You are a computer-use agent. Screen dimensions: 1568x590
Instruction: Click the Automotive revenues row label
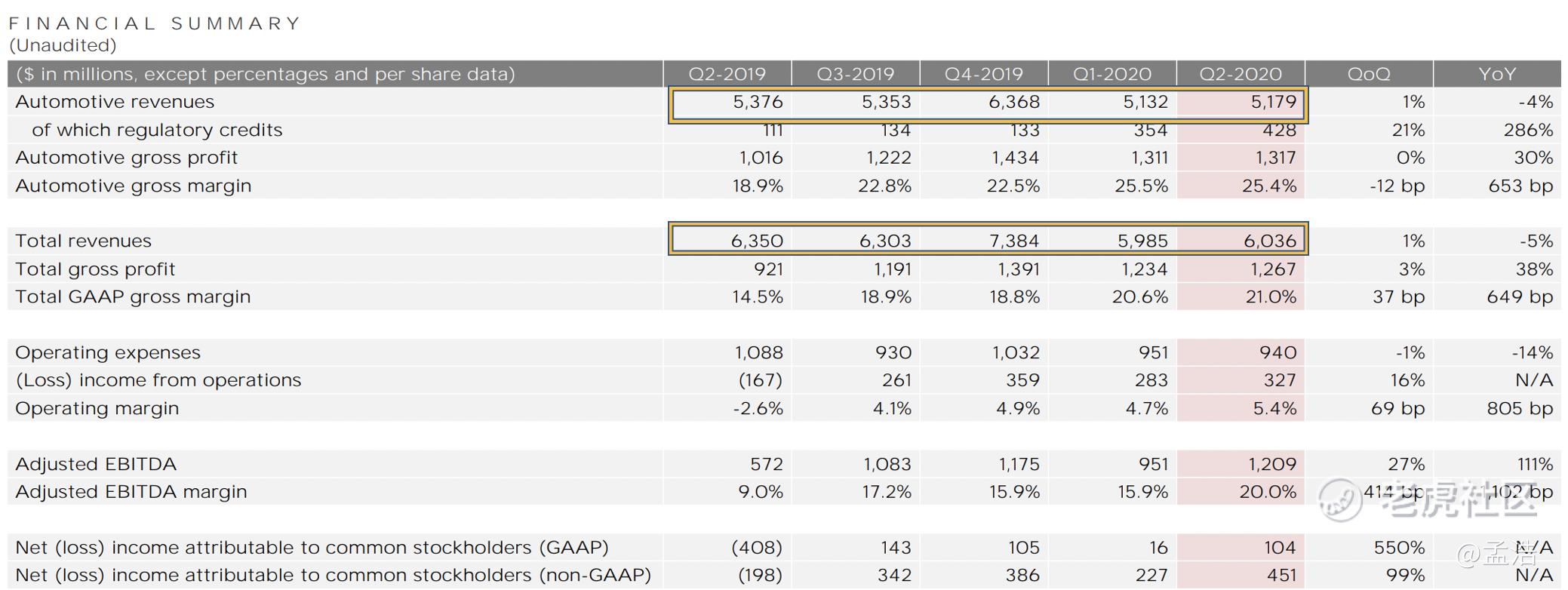115,102
